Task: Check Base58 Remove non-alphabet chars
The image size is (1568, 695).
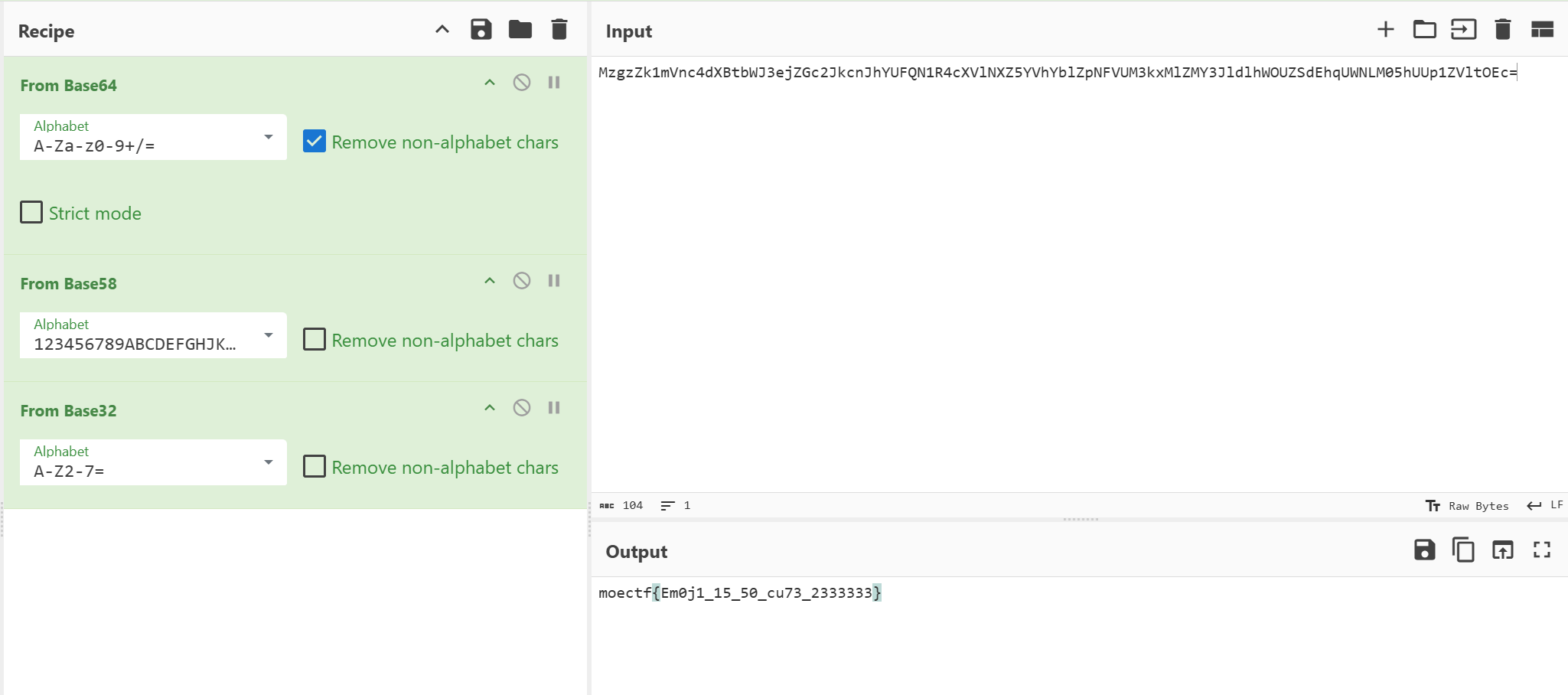Action: 315,339
